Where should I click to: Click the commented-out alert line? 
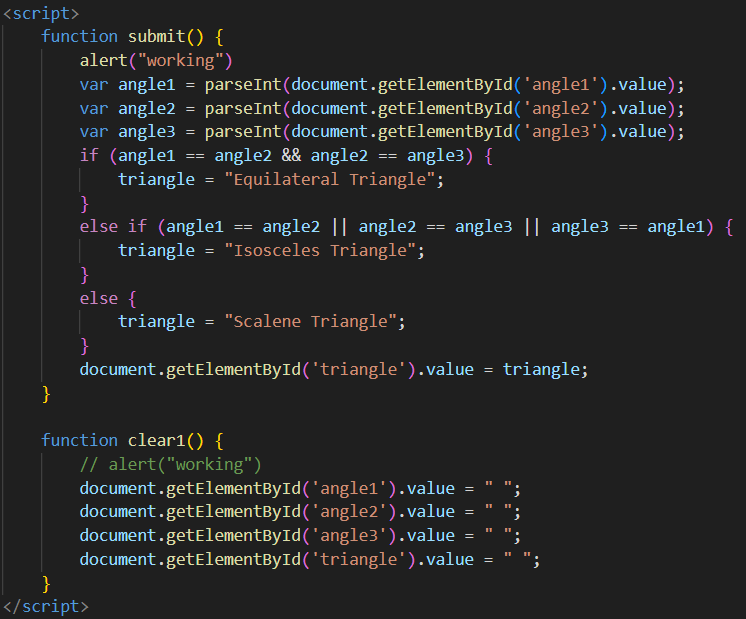(170, 464)
